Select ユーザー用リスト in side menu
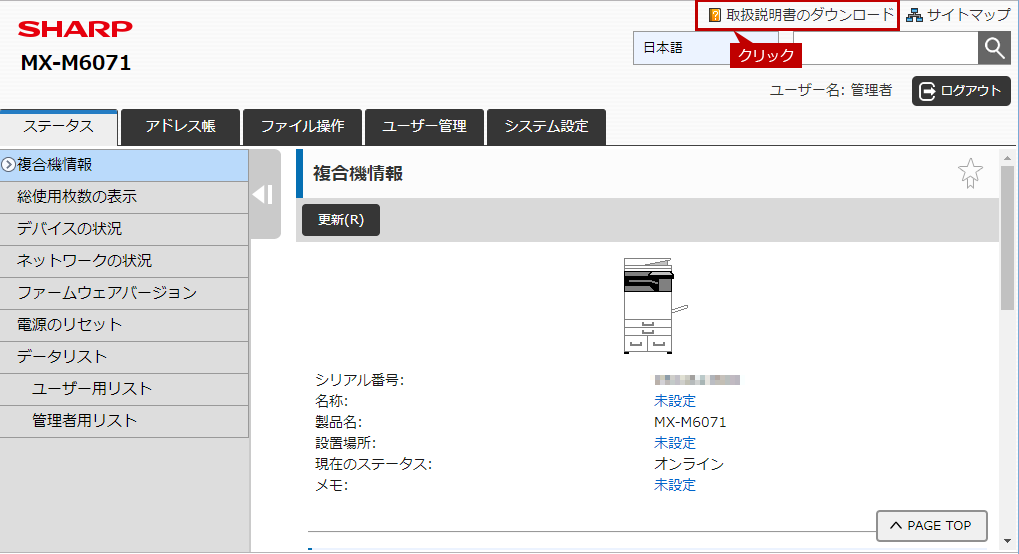 124,389
